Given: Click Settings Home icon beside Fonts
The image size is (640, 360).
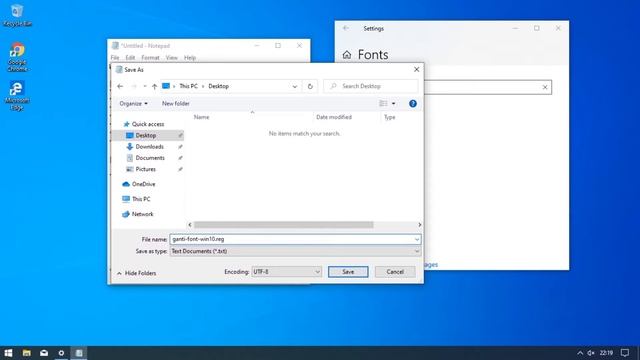Looking at the screenshot, I should 347,55.
